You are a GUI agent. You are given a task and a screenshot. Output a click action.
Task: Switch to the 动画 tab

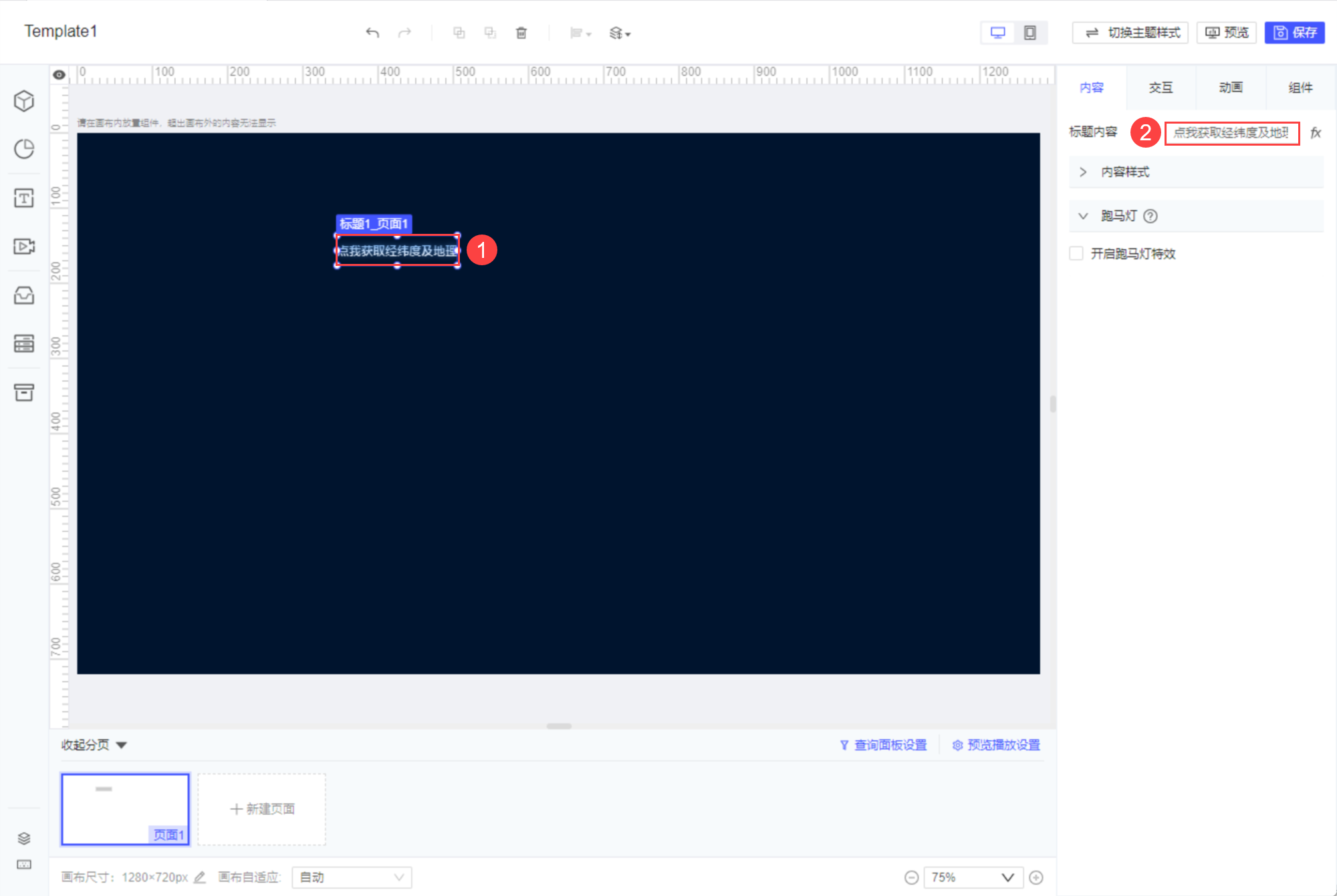[x=1230, y=87]
